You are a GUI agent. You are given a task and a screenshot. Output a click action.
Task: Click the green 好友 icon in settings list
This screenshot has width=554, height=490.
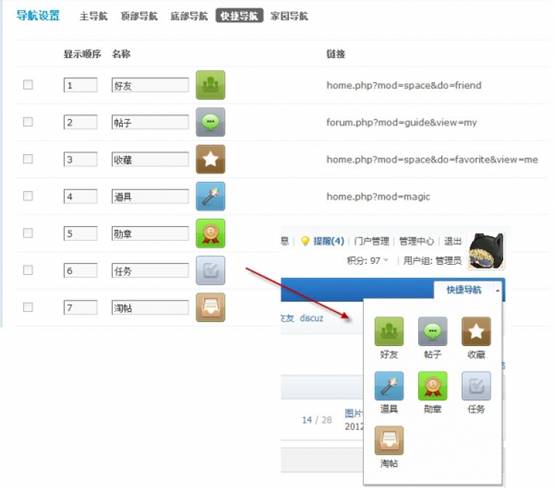(x=210, y=85)
